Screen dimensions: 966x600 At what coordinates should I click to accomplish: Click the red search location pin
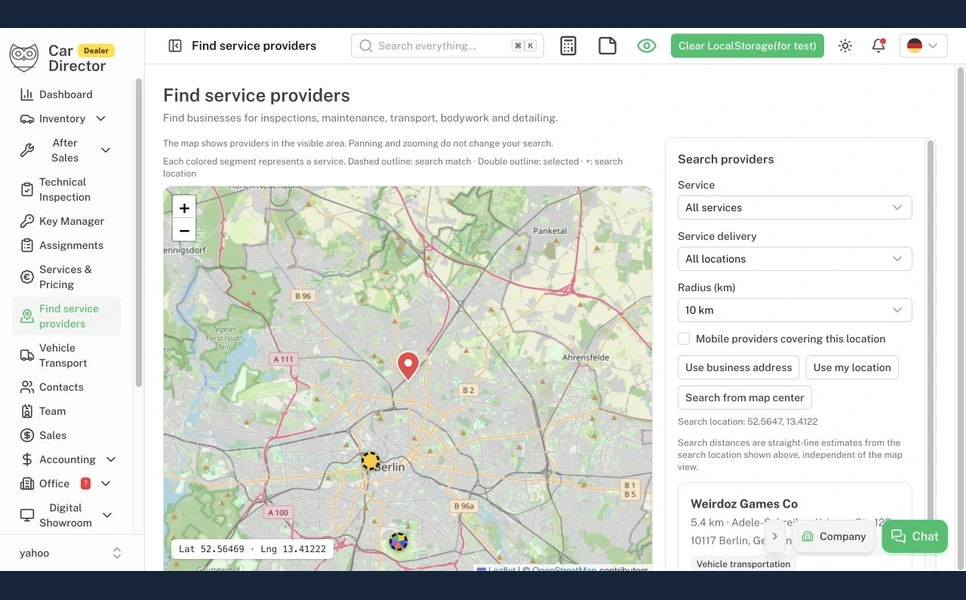click(408, 366)
